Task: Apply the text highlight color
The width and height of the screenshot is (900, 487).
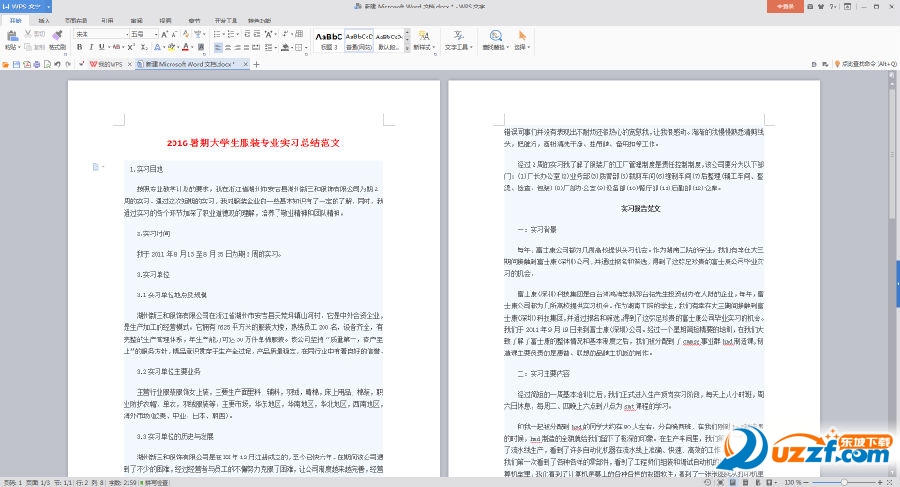Action: 171,47
